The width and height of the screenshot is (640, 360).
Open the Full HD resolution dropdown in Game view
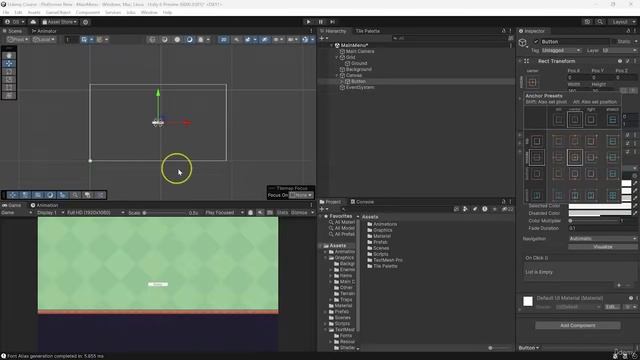[x=96, y=213]
